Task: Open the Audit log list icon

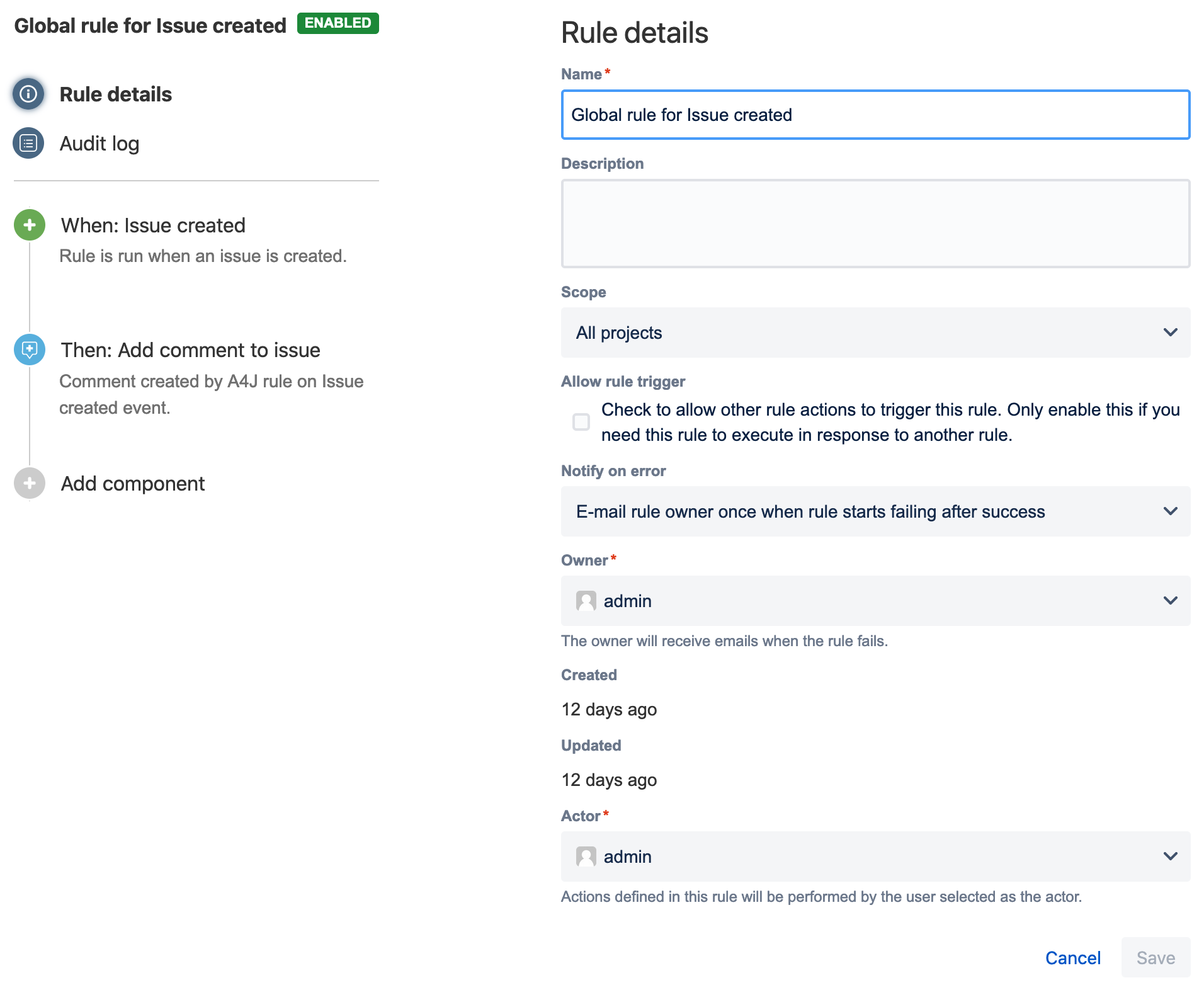Action: (28, 144)
